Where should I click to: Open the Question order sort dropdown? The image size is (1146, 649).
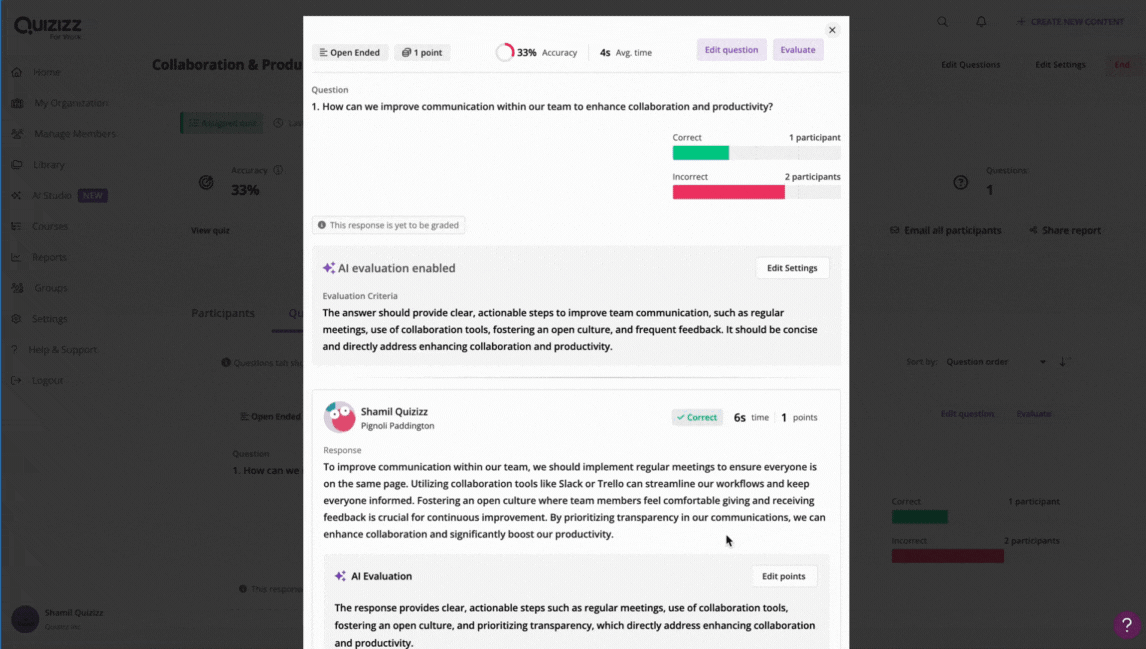(995, 362)
